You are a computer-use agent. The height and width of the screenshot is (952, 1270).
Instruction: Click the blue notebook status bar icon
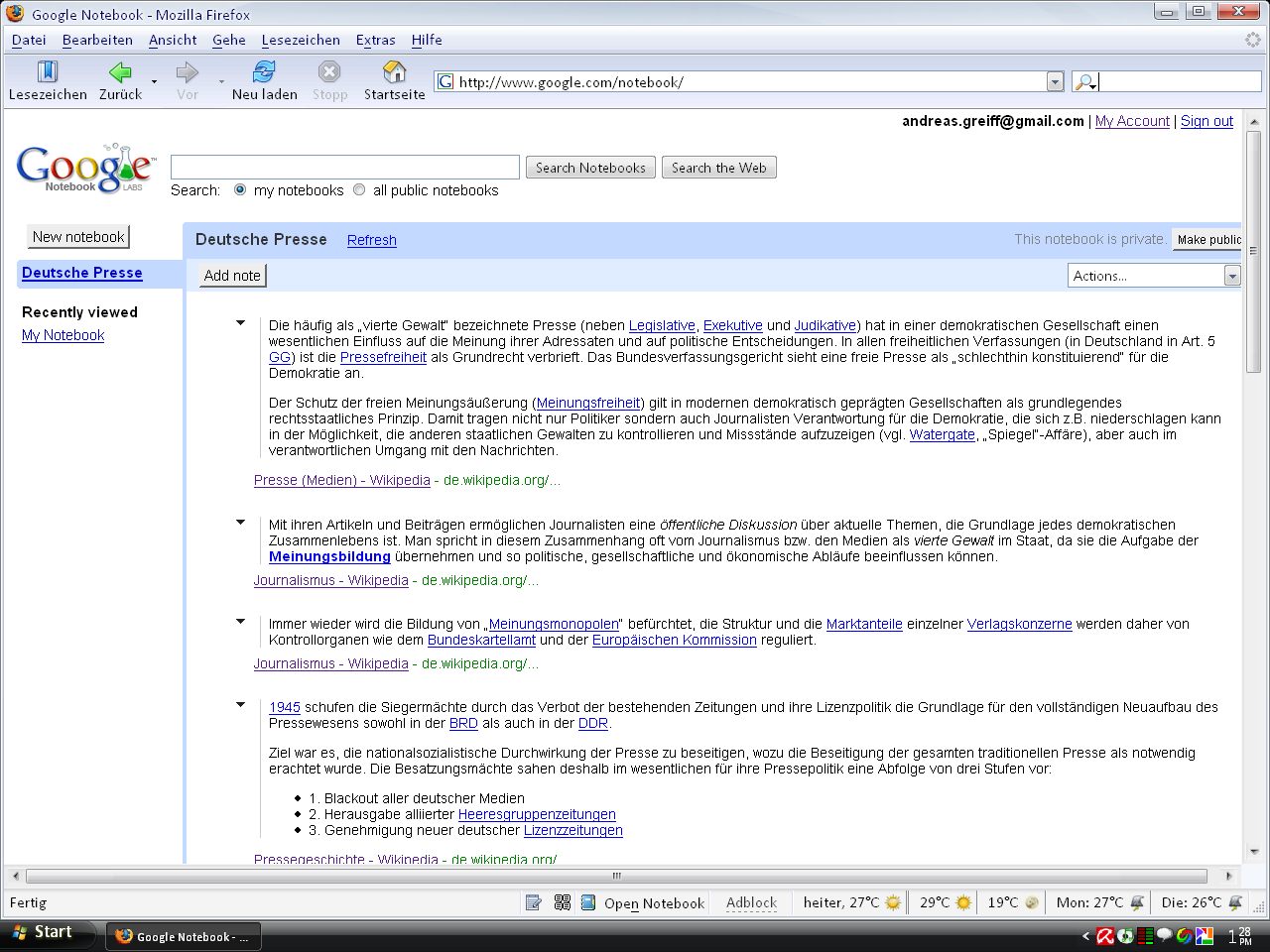coord(587,902)
